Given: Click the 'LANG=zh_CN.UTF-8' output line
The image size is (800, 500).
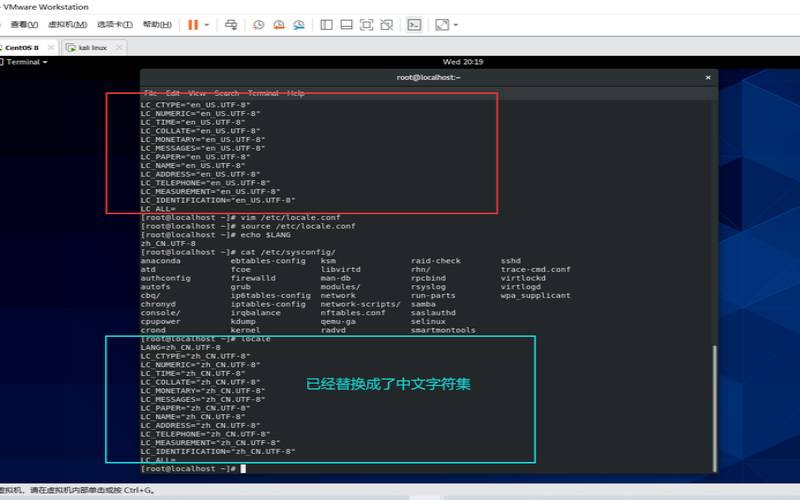Looking at the screenshot, I should coord(181,347).
